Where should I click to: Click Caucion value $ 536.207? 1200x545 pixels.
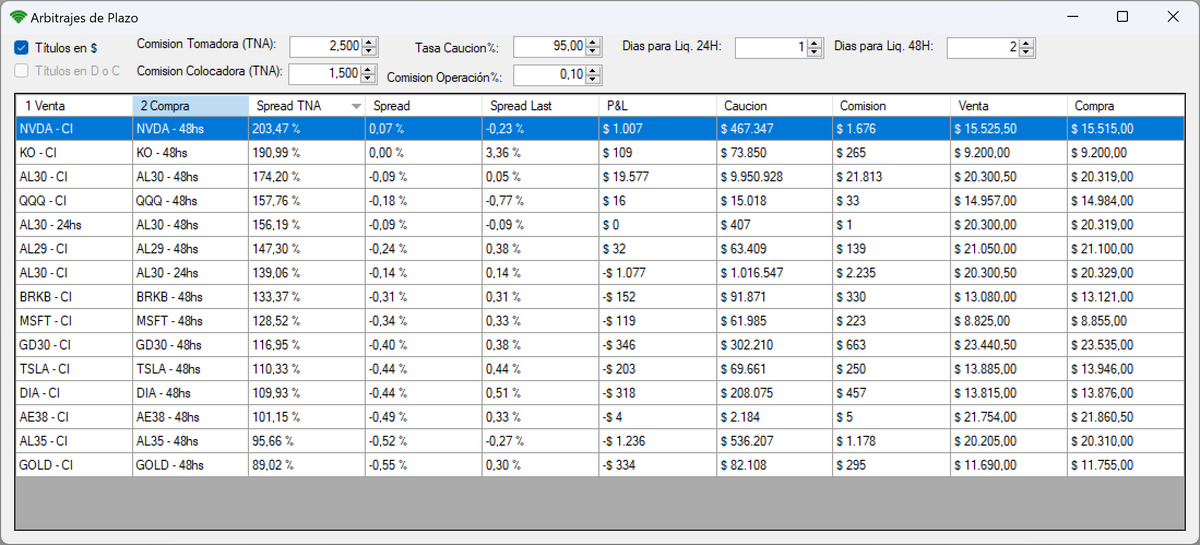(774, 441)
